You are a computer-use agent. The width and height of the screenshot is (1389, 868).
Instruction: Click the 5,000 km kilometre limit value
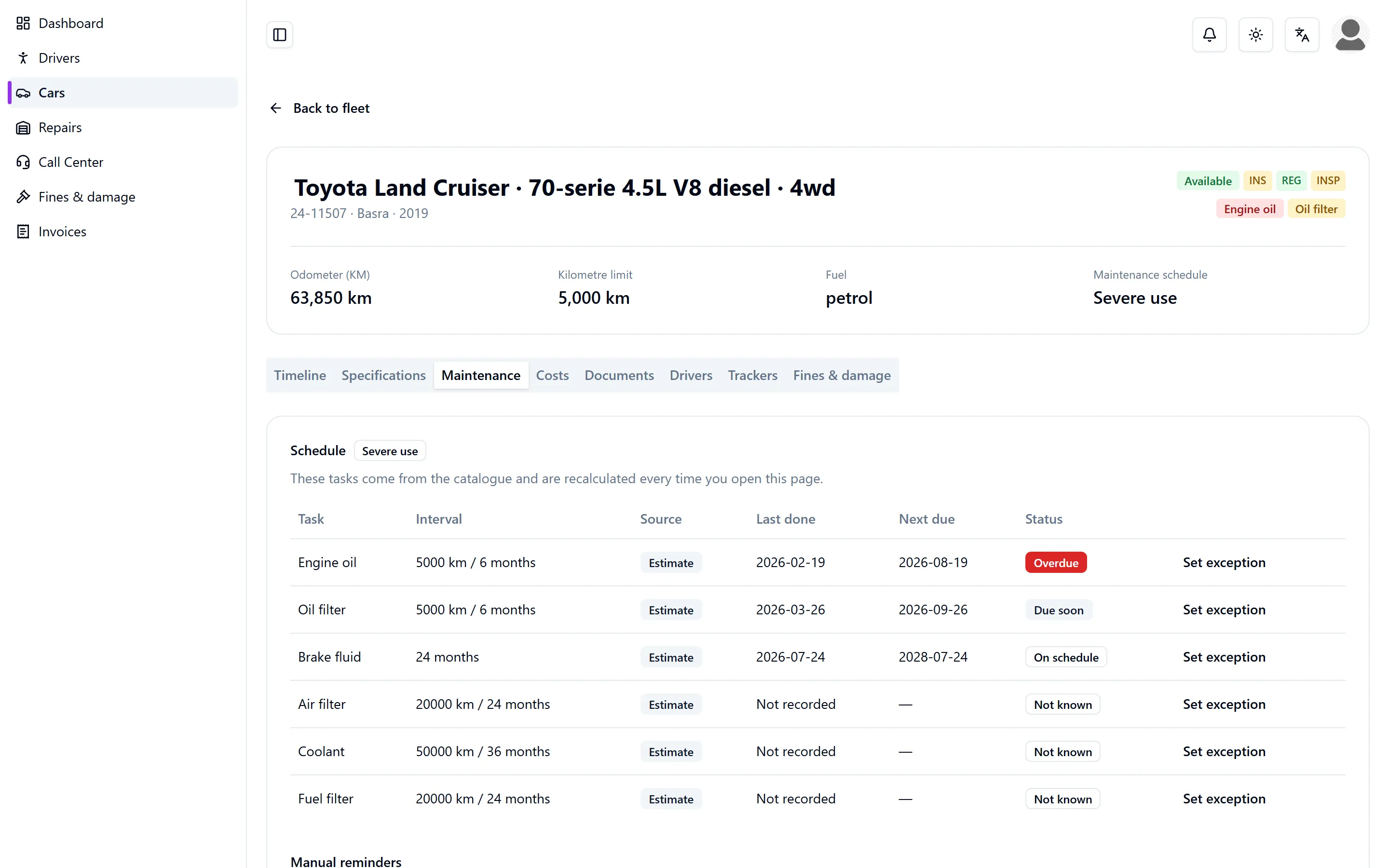coord(594,298)
